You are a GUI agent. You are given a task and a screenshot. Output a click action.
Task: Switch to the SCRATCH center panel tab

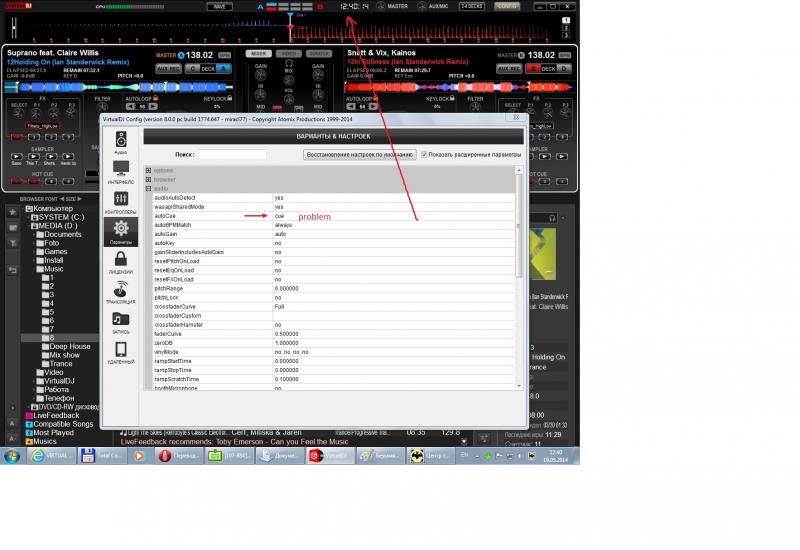click(x=319, y=54)
